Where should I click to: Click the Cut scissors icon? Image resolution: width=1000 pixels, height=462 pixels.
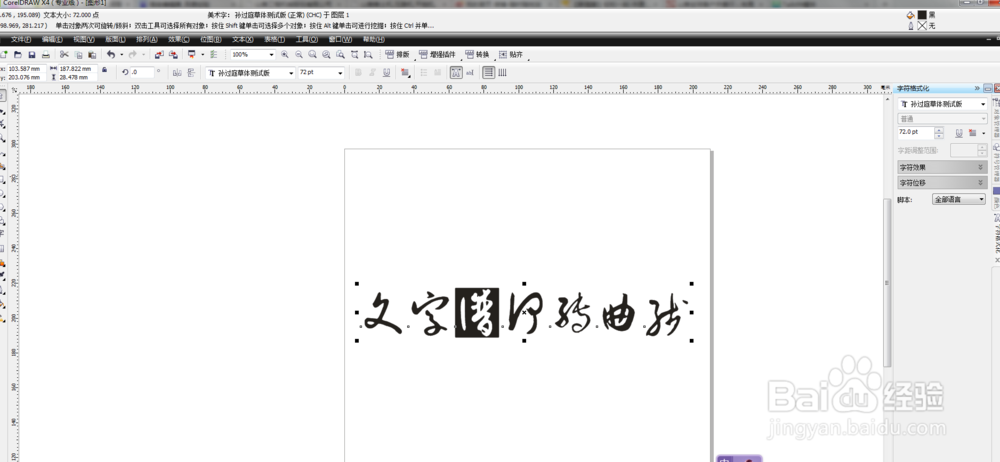[x=64, y=55]
